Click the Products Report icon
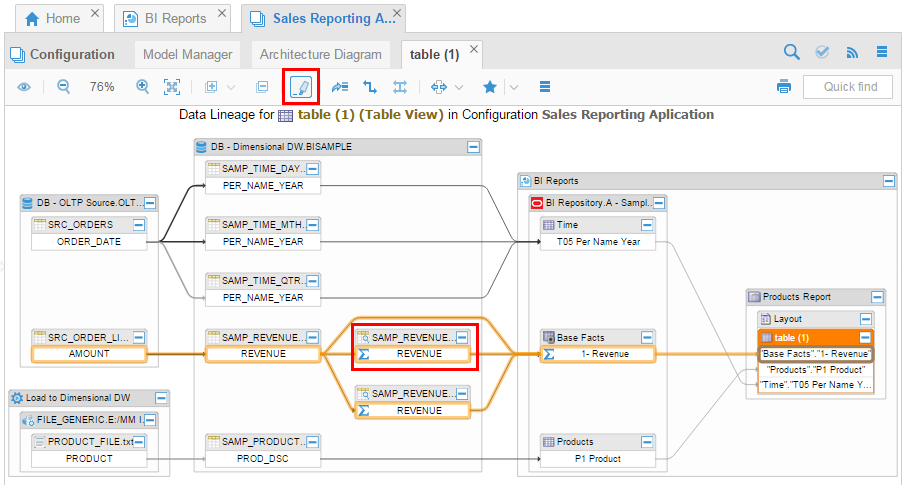 [x=754, y=297]
